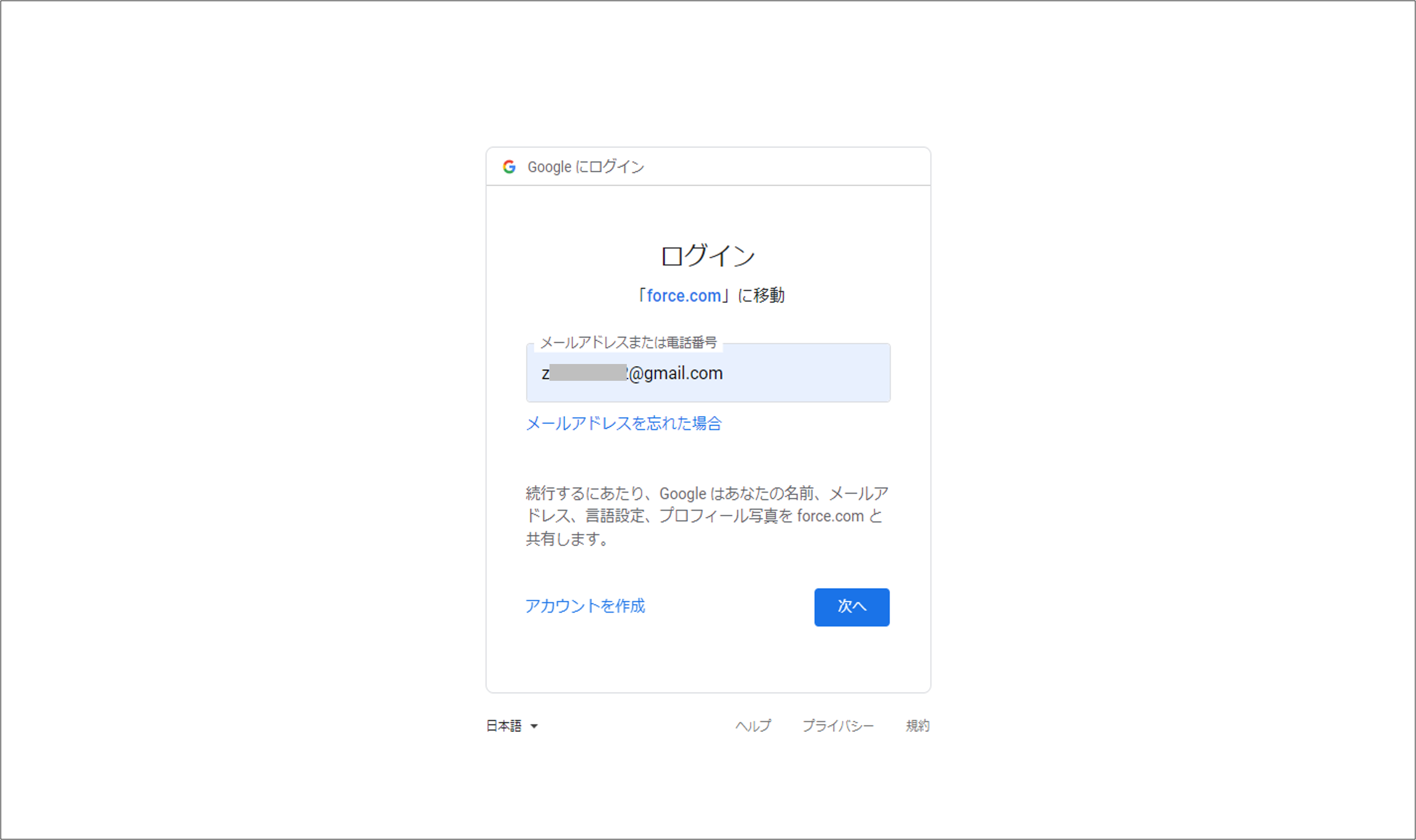Viewport: 1416px width, 840px height.
Task: Click the gray redacted part of the email
Action: [x=588, y=373]
